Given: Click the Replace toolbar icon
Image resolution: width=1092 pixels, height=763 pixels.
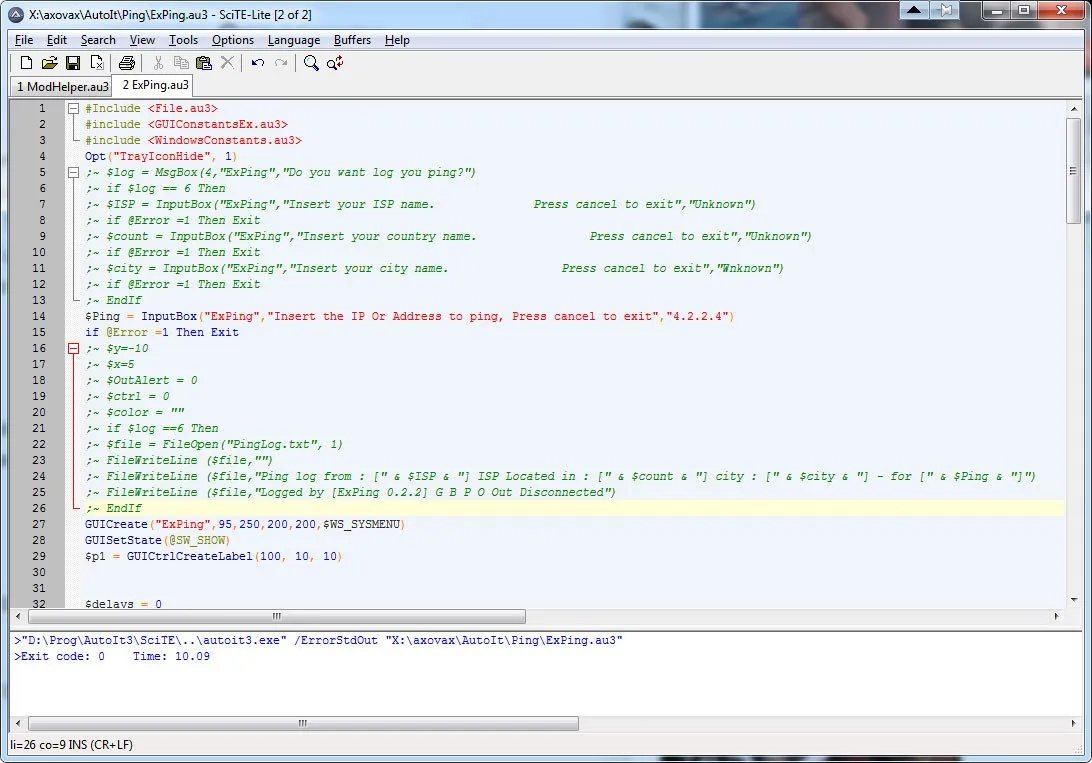Looking at the screenshot, I should tap(335, 63).
